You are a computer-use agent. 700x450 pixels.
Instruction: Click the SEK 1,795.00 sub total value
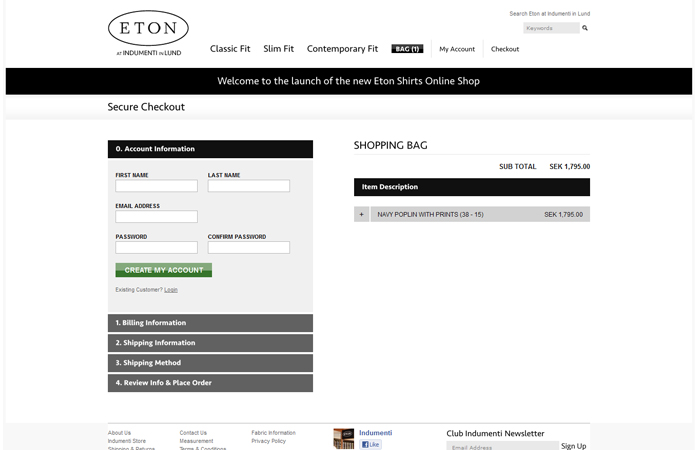pyautogui.click(x=570, y=167)
